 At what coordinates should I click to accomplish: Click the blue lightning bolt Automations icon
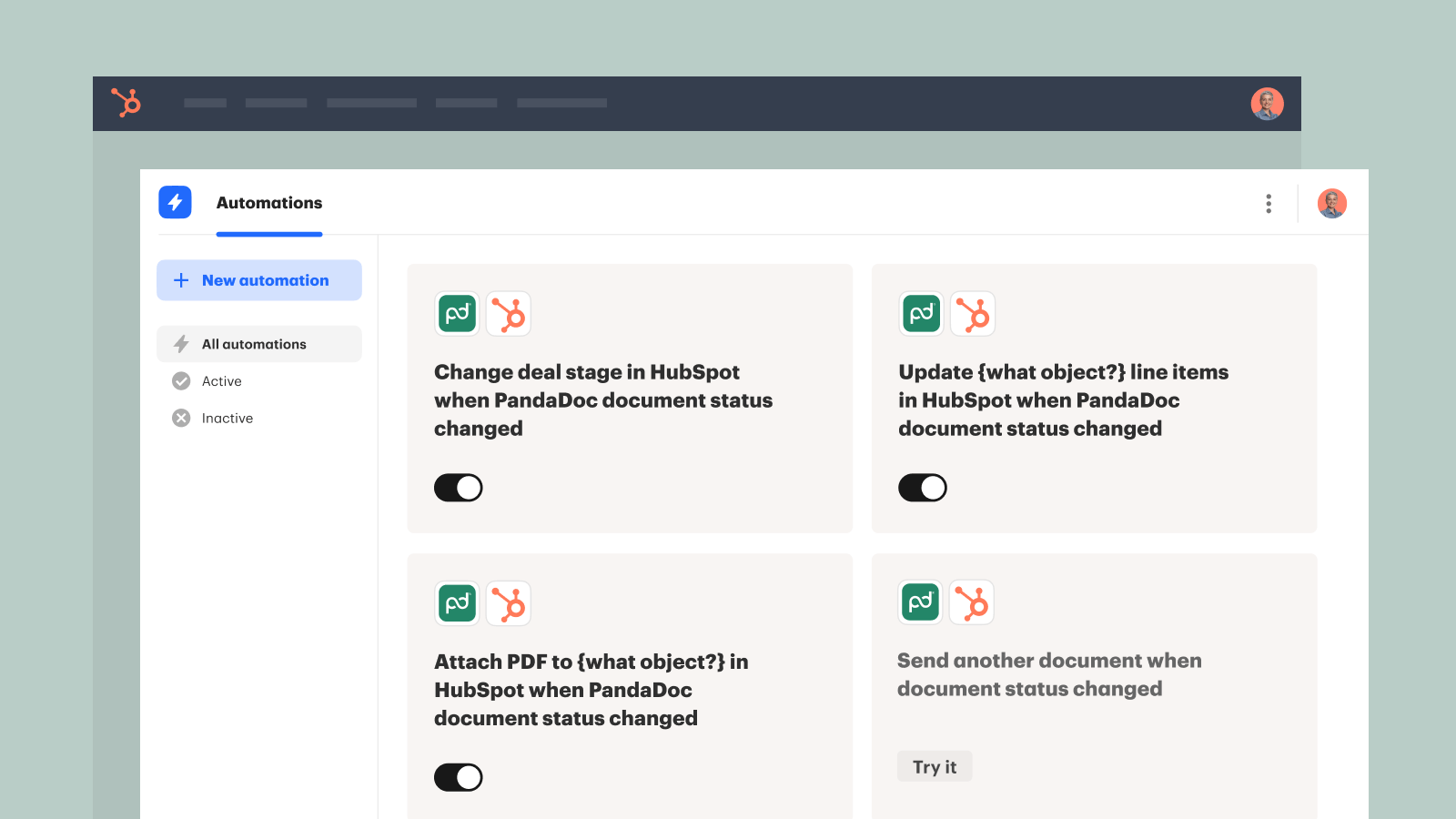tap(175, 202)
